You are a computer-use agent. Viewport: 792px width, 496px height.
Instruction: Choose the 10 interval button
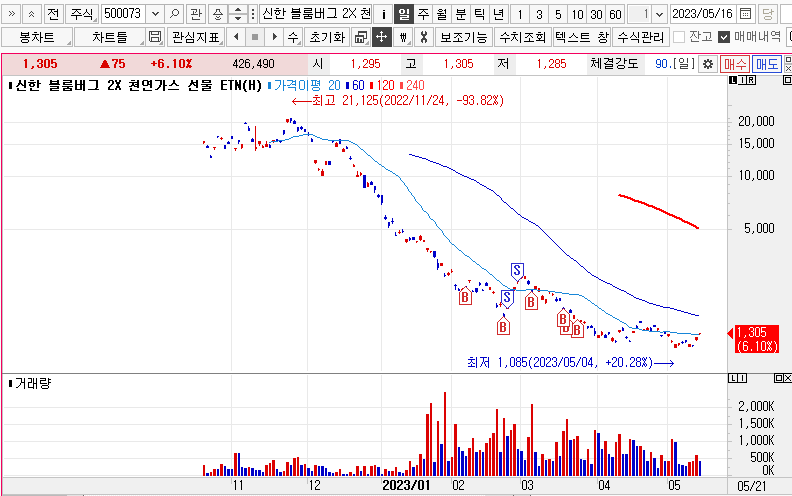click(577, 14)
